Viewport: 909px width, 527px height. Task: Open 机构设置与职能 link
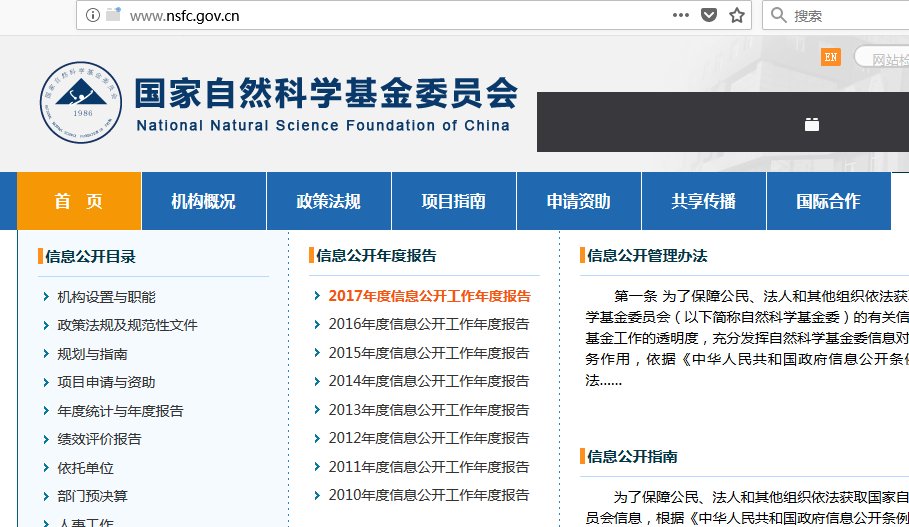coord(107,297)
